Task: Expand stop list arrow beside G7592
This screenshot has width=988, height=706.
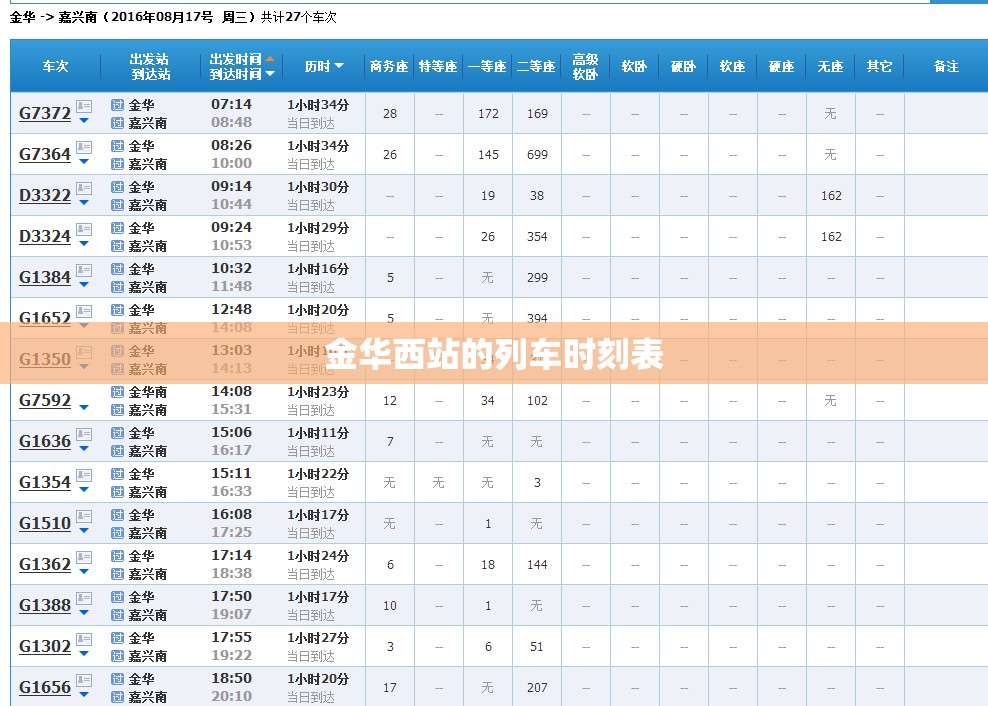Action: 84,407
